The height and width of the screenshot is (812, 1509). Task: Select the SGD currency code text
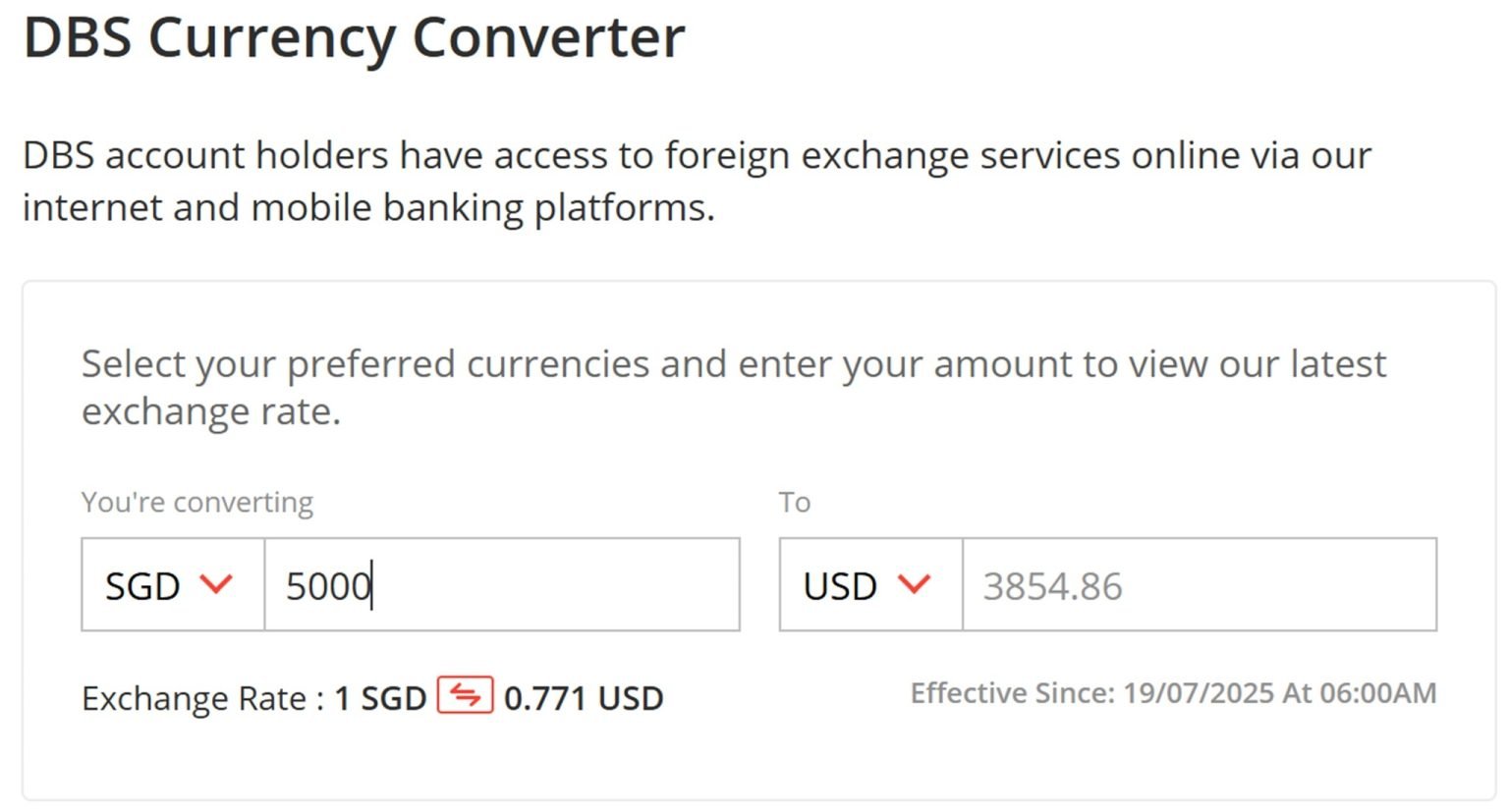[143, 585]
